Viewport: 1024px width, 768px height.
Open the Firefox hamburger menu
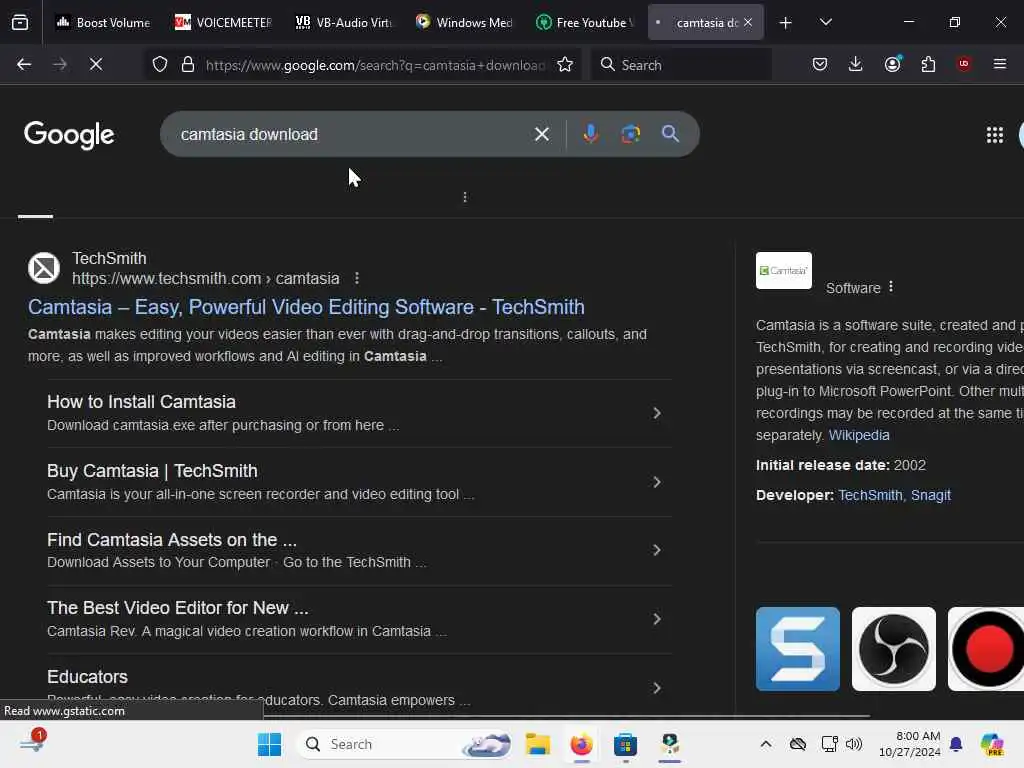[x=1000, y=64]
